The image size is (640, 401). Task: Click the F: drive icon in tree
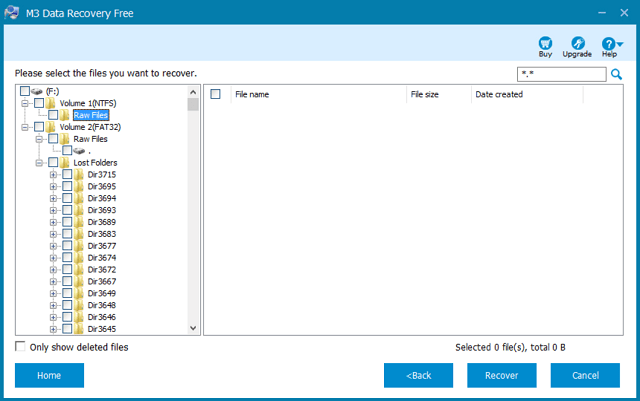pyautogui.click(x=37, y=91)
